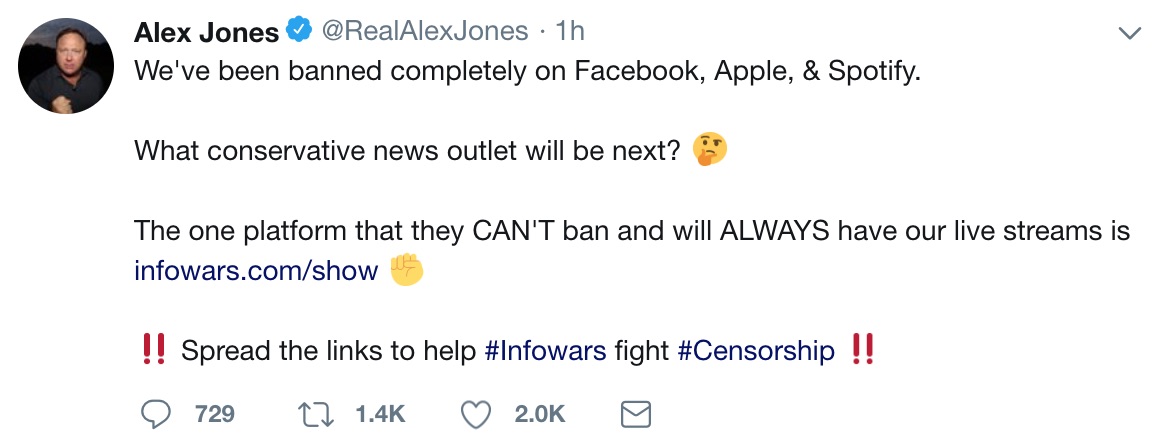Like the tweet with the heart icon
Screen dimensions: 1168x444
[476, 414]
